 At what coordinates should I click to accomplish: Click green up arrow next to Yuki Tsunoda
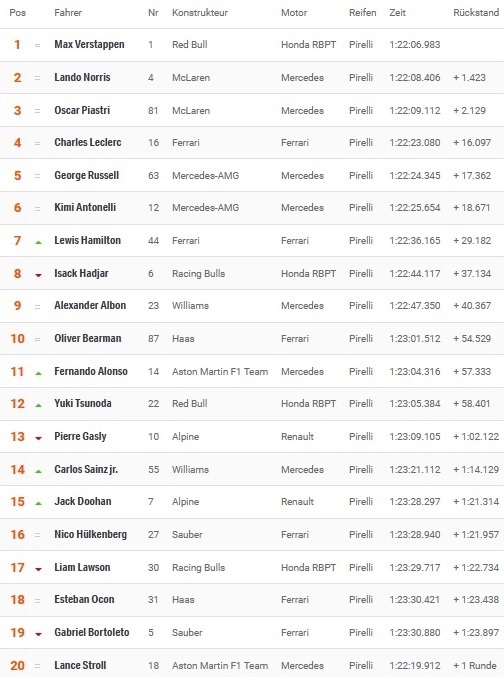tap(38, 405)
